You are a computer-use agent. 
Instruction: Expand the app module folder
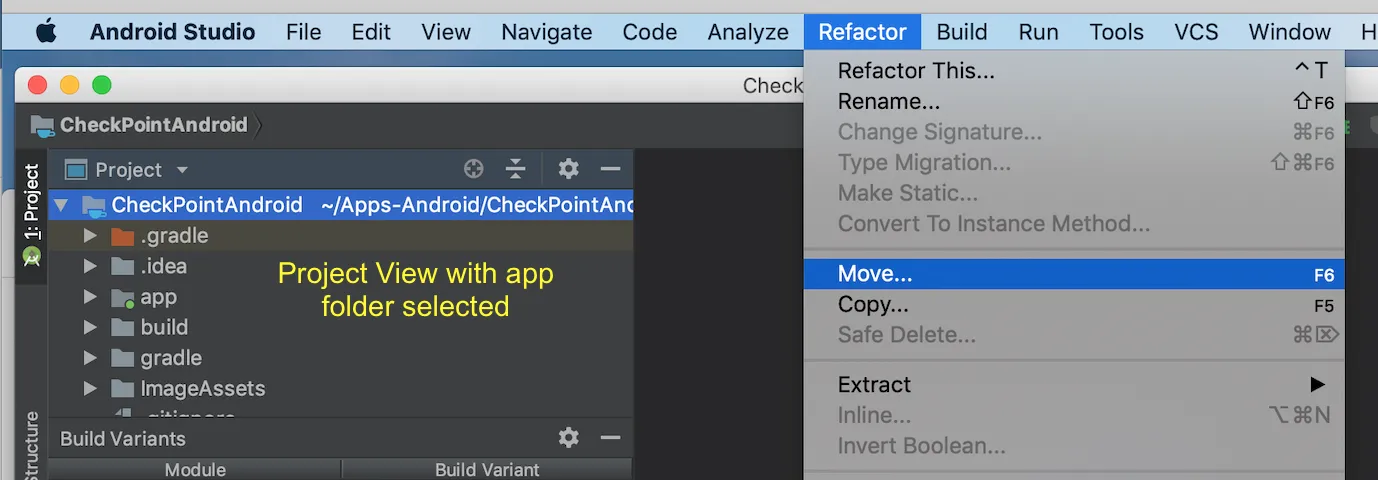tap(90, 297)
